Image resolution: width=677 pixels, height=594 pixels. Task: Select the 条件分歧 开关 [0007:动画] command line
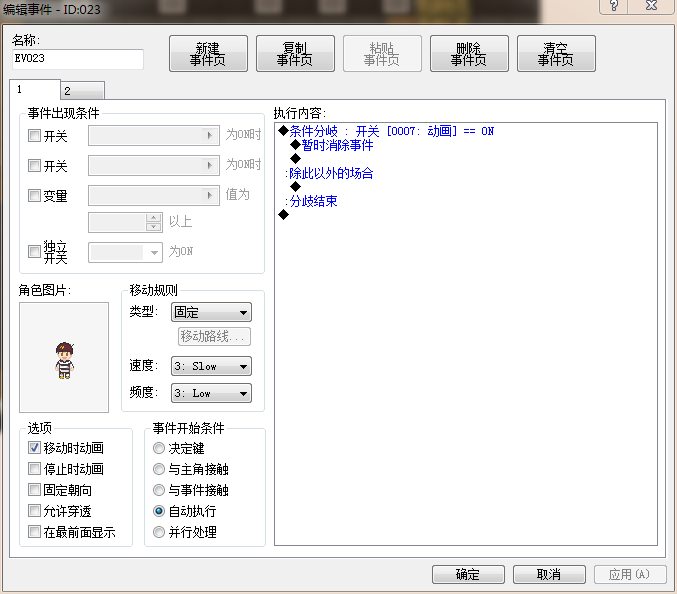(x=386, y=131)
